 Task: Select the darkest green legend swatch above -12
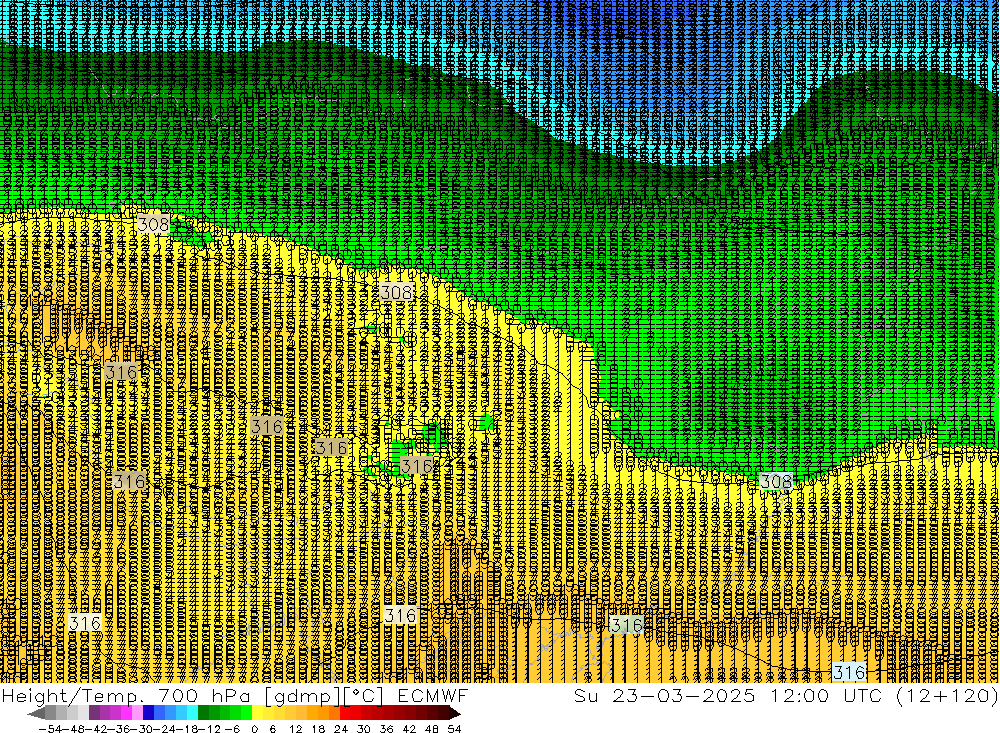203,712
